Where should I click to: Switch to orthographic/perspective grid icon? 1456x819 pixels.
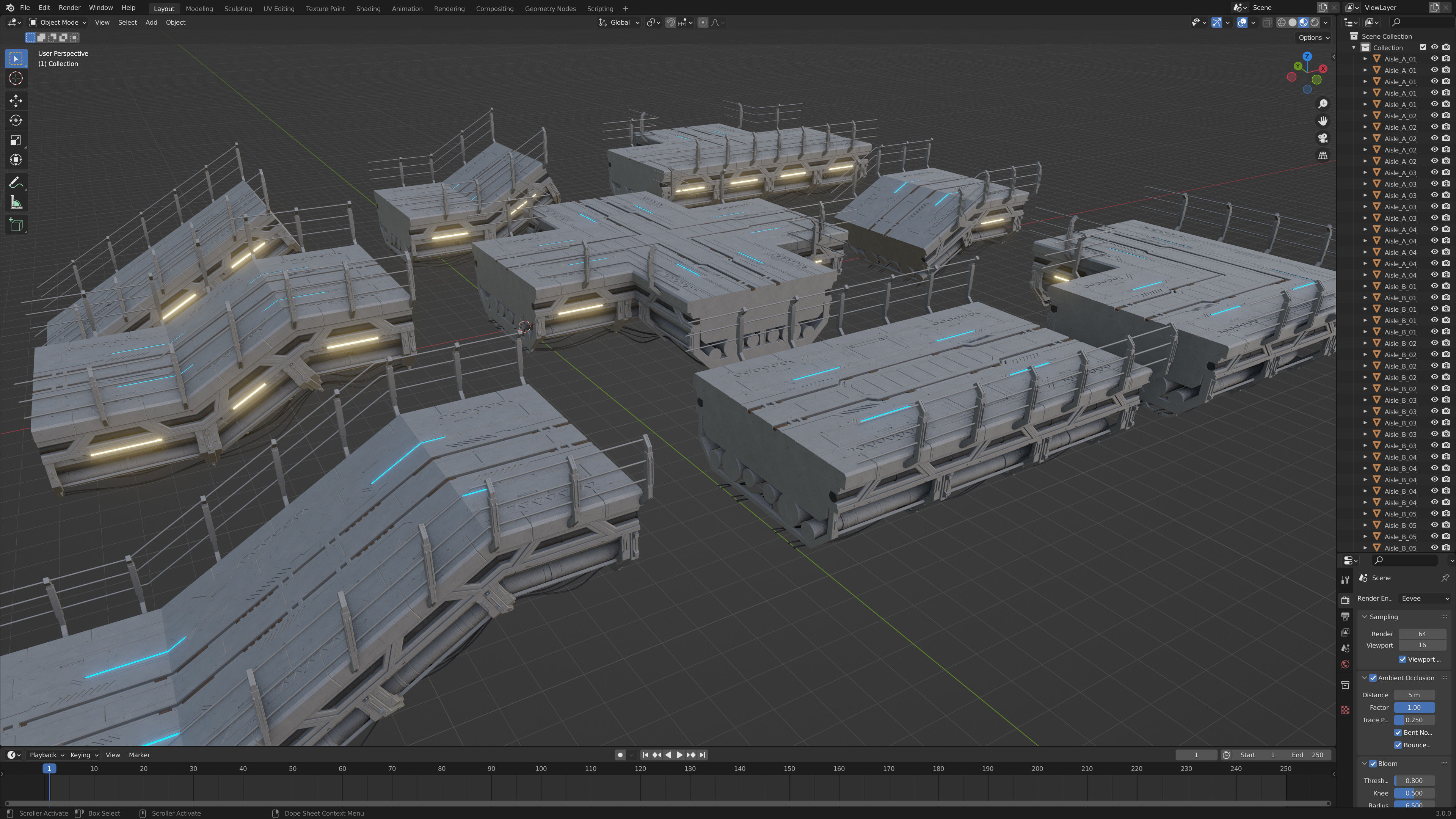(1323, 155)
